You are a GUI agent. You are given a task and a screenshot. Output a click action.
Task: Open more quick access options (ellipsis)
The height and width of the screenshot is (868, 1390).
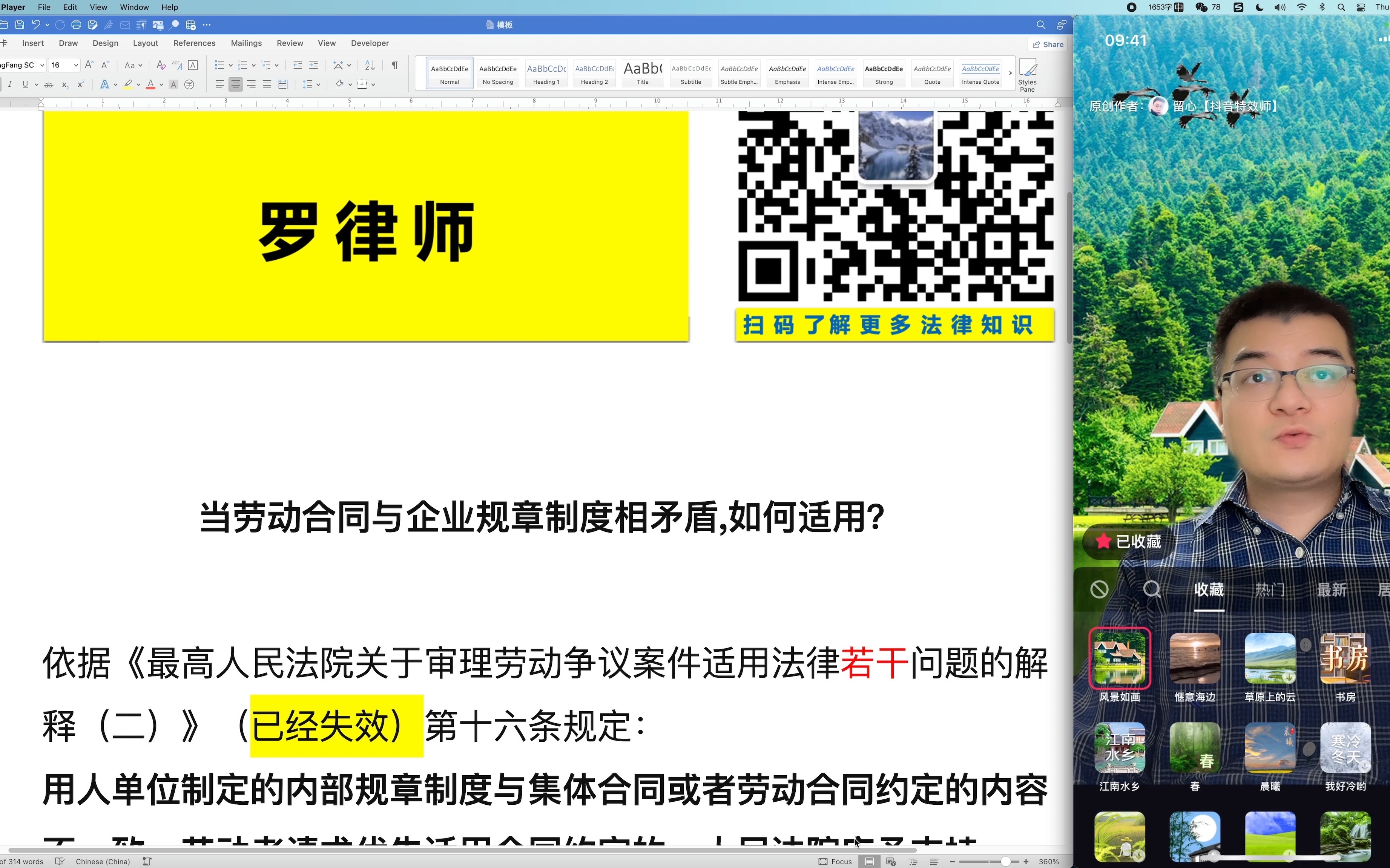pos(207,24)
